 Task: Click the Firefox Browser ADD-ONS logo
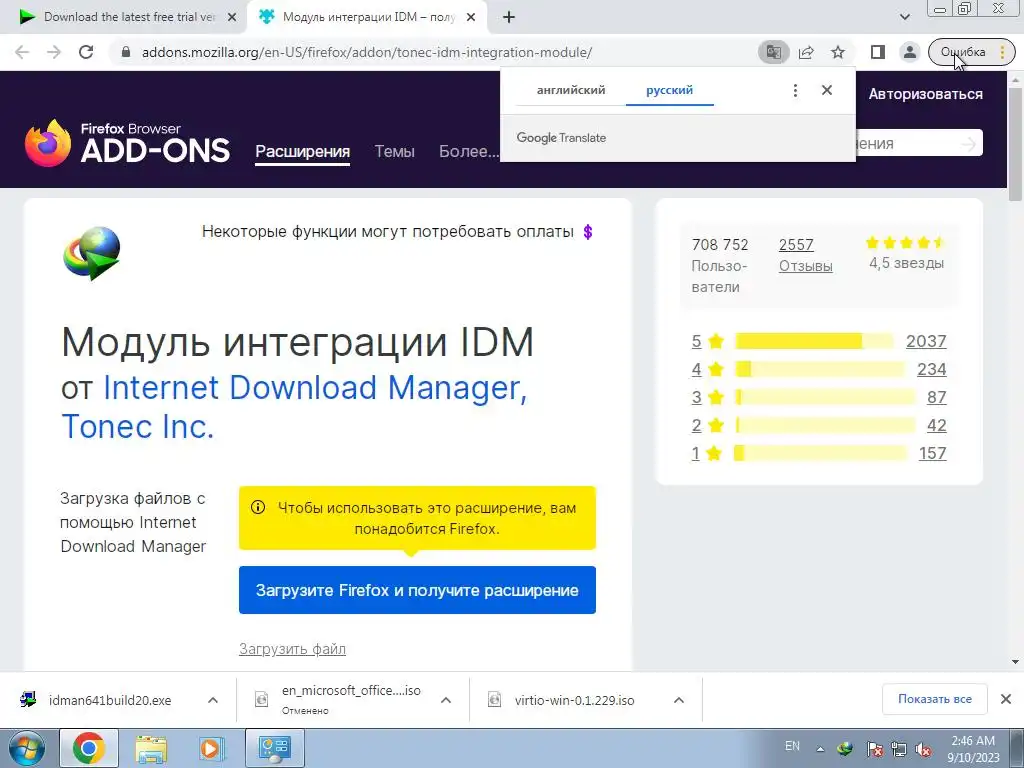click(127, 143)
